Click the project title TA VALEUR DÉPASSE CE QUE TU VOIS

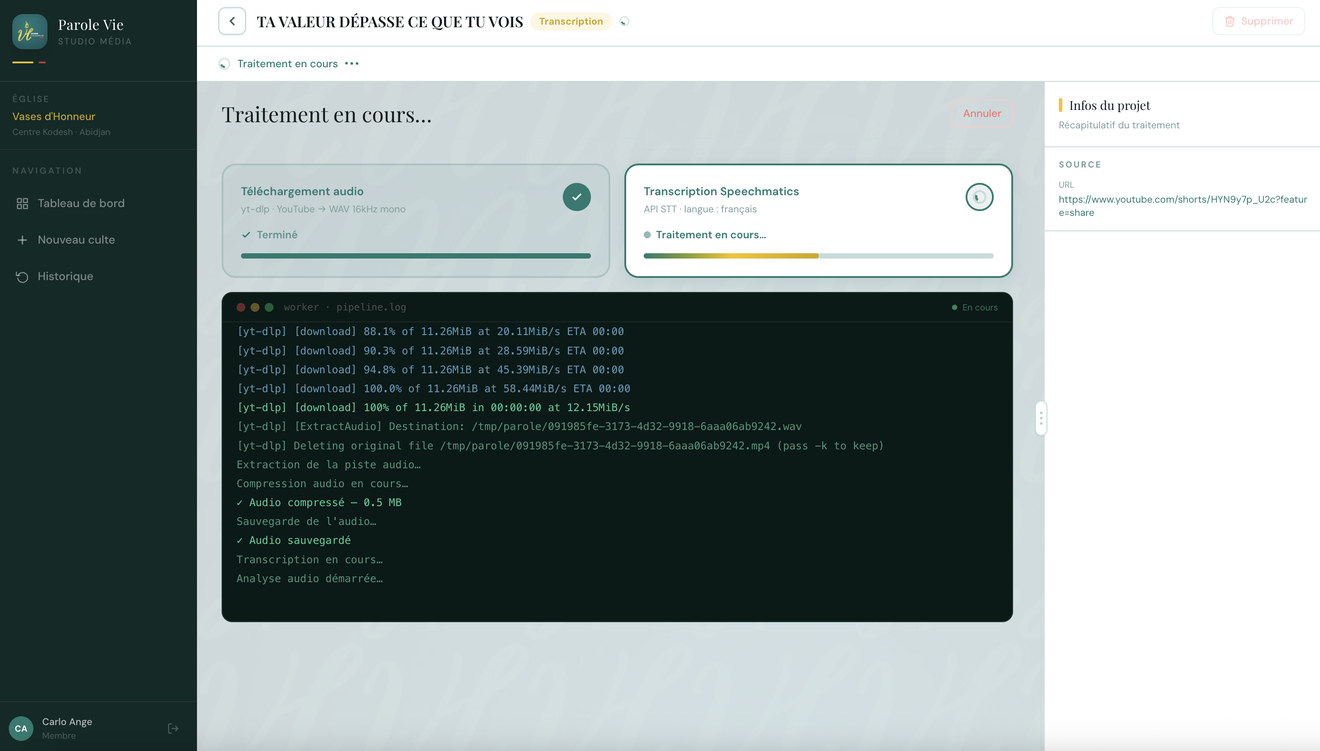[390, 21]
